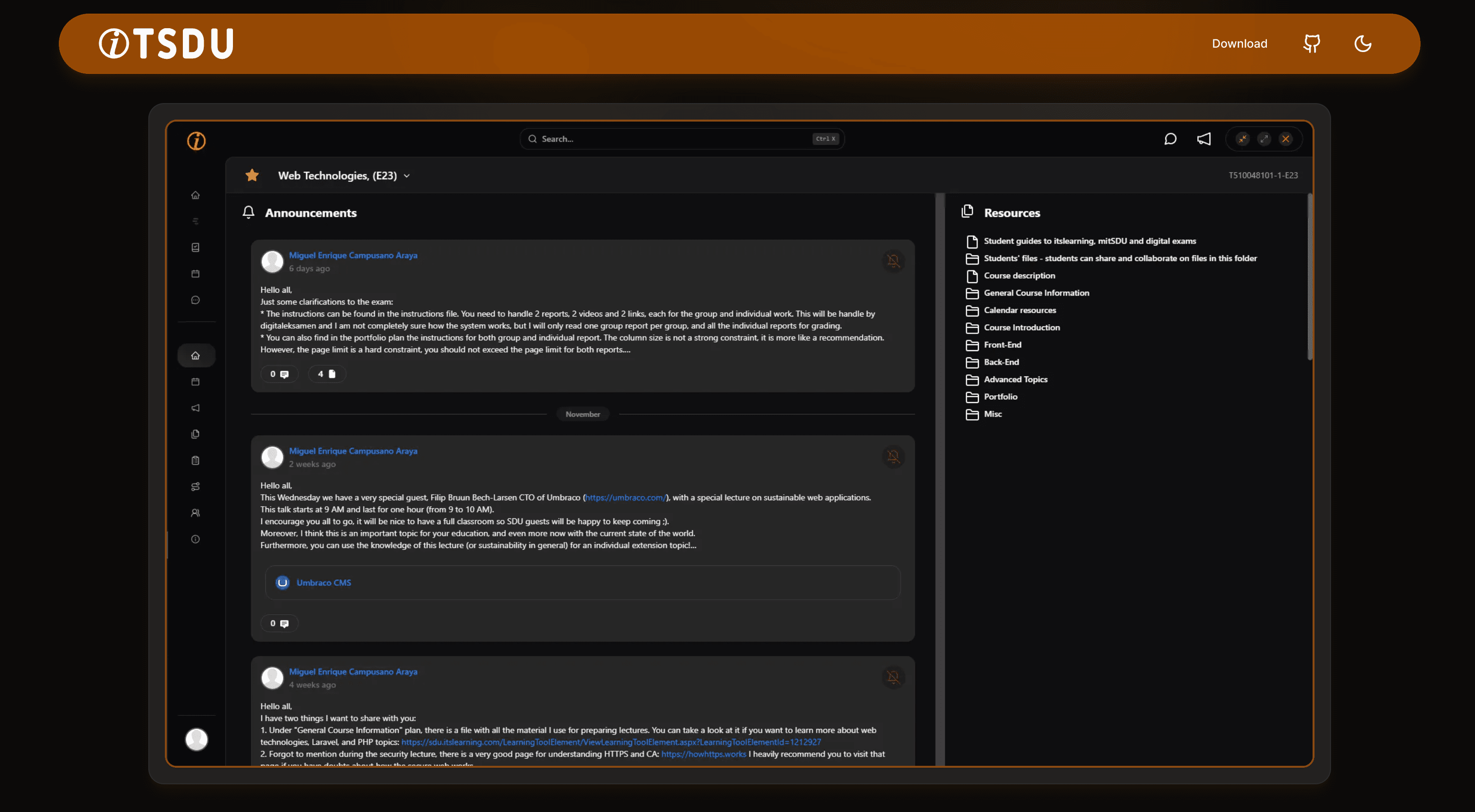Open the learning plans icon in sidebar
The height and width of the screenshot is (812, 1475).
[195, 487]
